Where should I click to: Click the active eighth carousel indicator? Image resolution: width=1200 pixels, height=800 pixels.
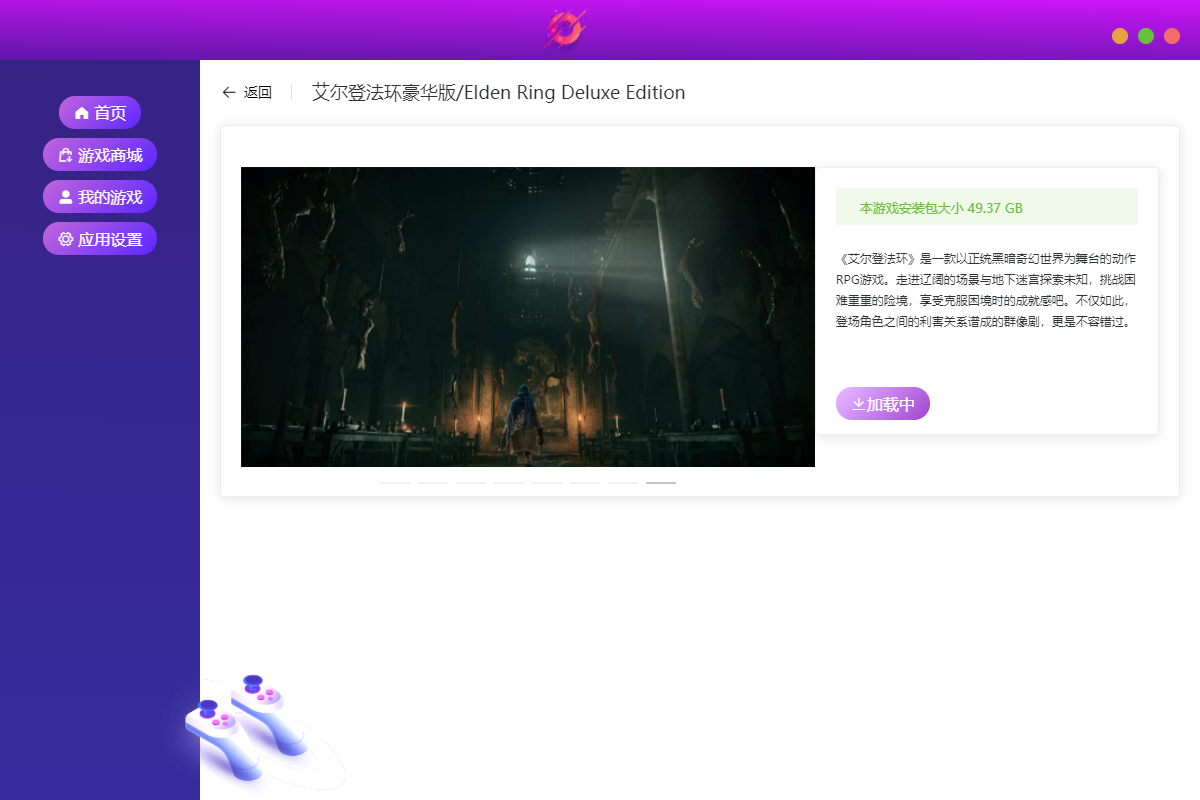pos(661,482)
